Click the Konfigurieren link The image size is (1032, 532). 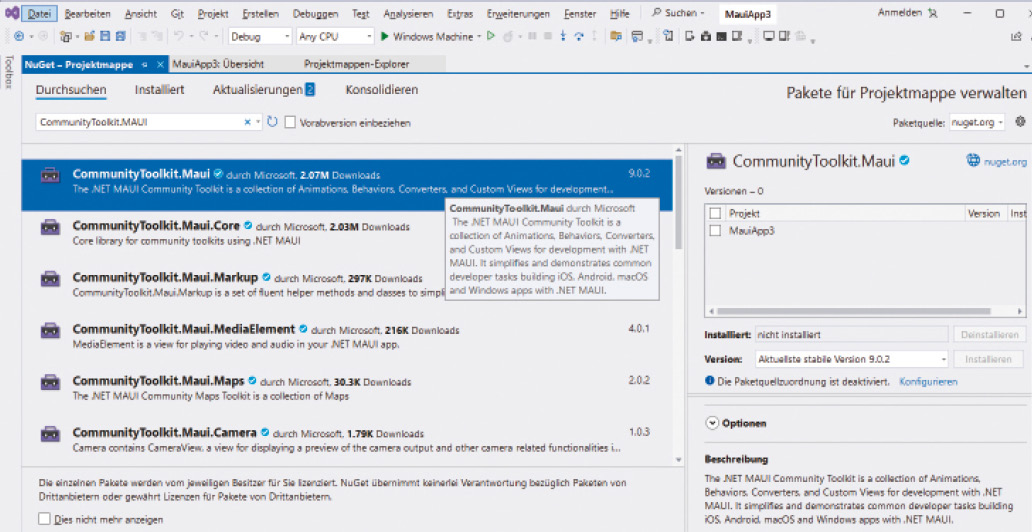pos(928,381)
